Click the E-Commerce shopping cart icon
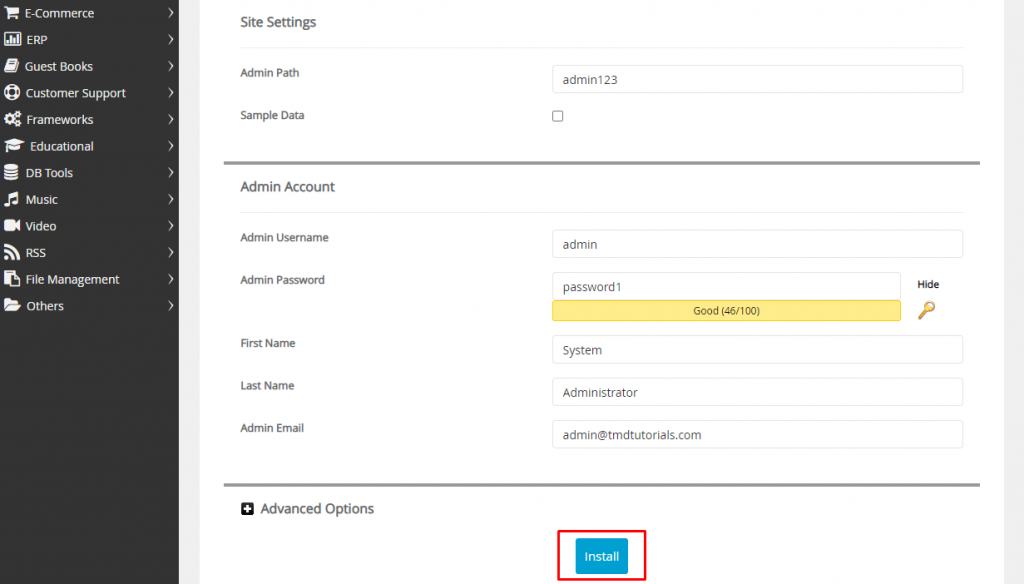Viewport: 1024px width, 584px height. pos(12,13)
